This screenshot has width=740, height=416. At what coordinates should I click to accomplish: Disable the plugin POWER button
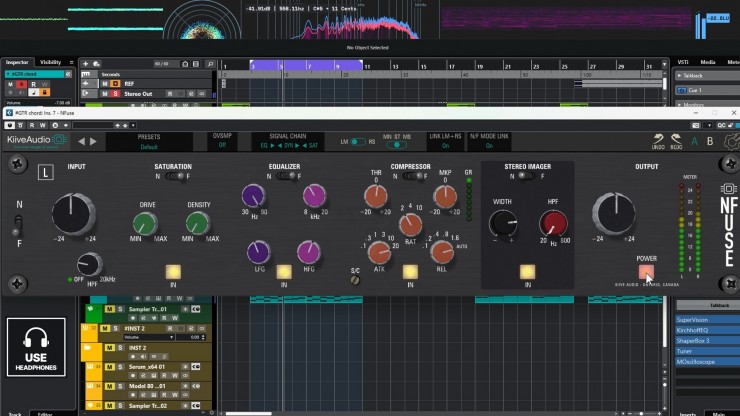646,271
